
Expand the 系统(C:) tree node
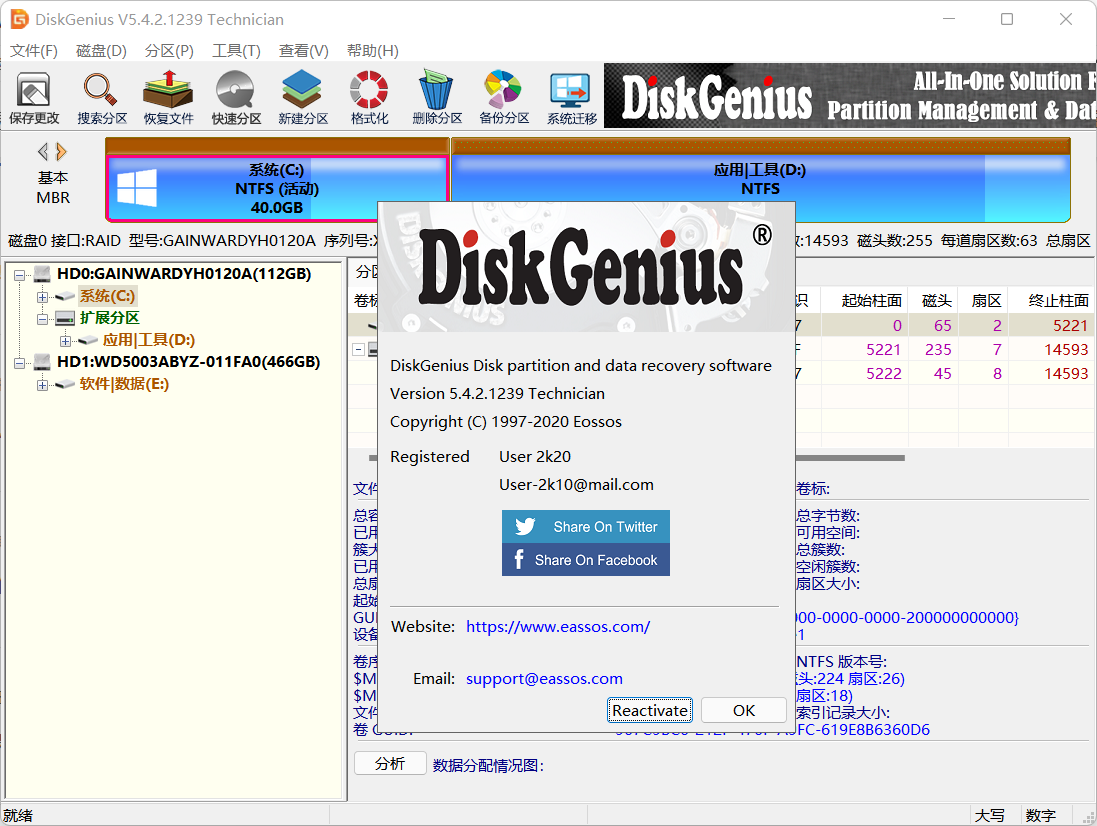pyautogui.click(x=43, y=297)
